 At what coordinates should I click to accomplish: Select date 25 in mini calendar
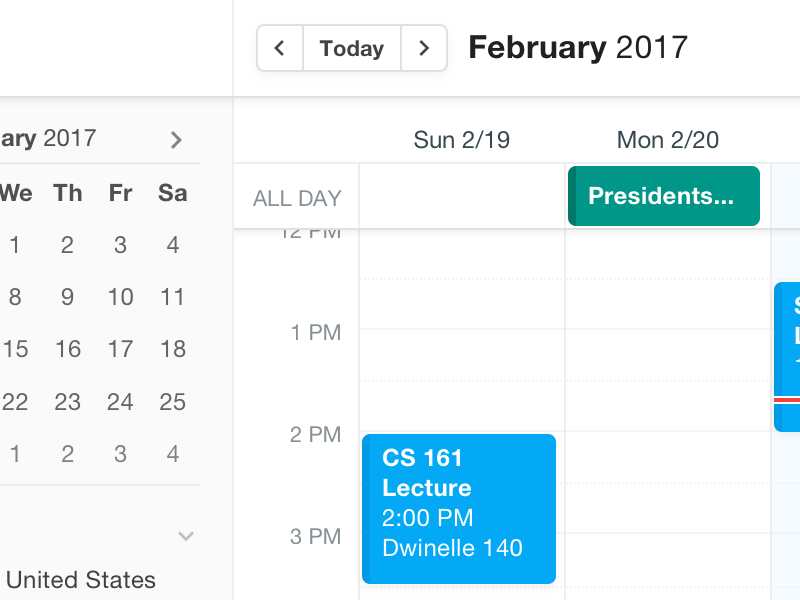[x=173, y=402]
